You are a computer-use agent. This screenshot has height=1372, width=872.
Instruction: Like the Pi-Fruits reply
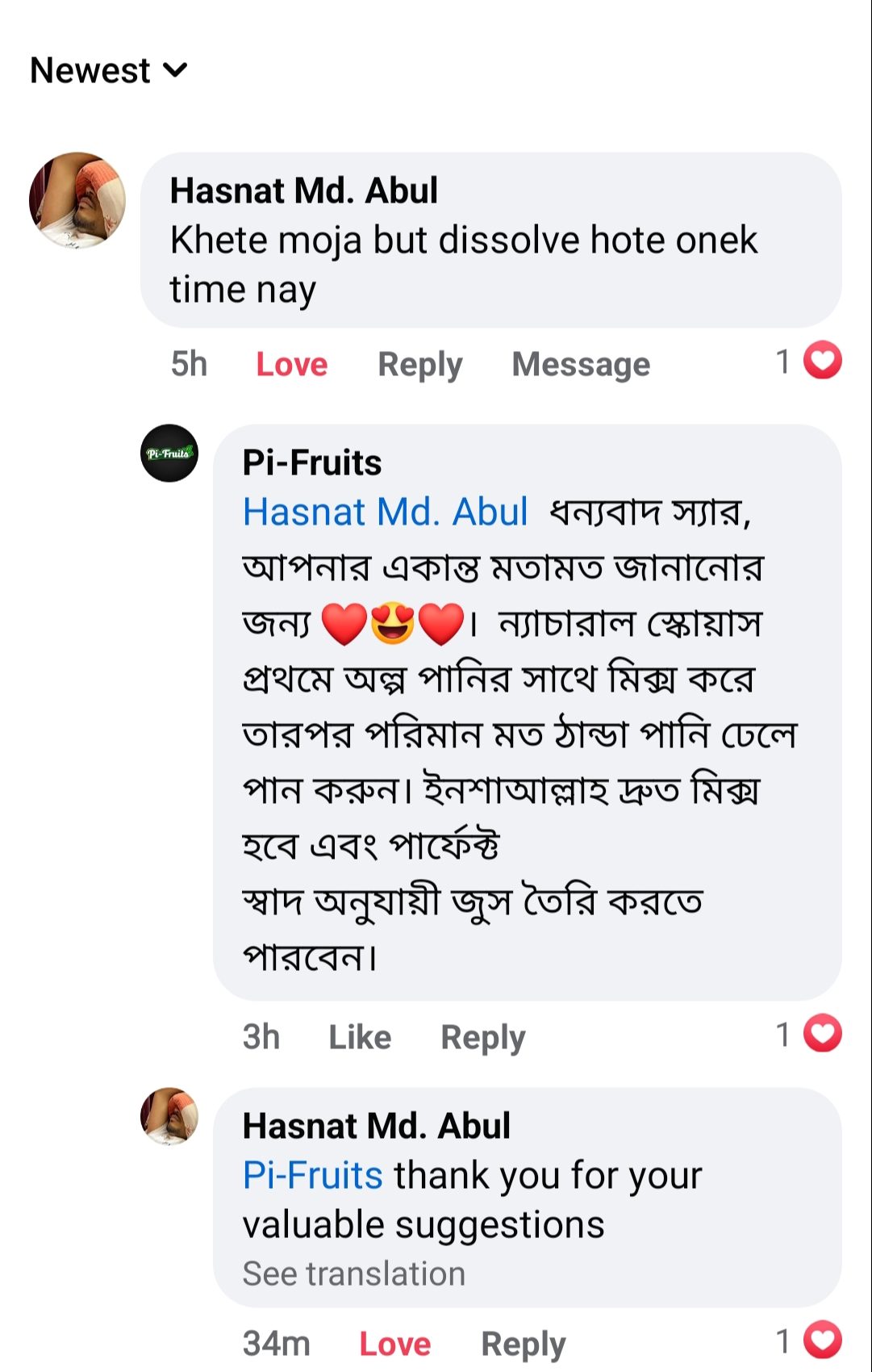tap(359, 1037)
